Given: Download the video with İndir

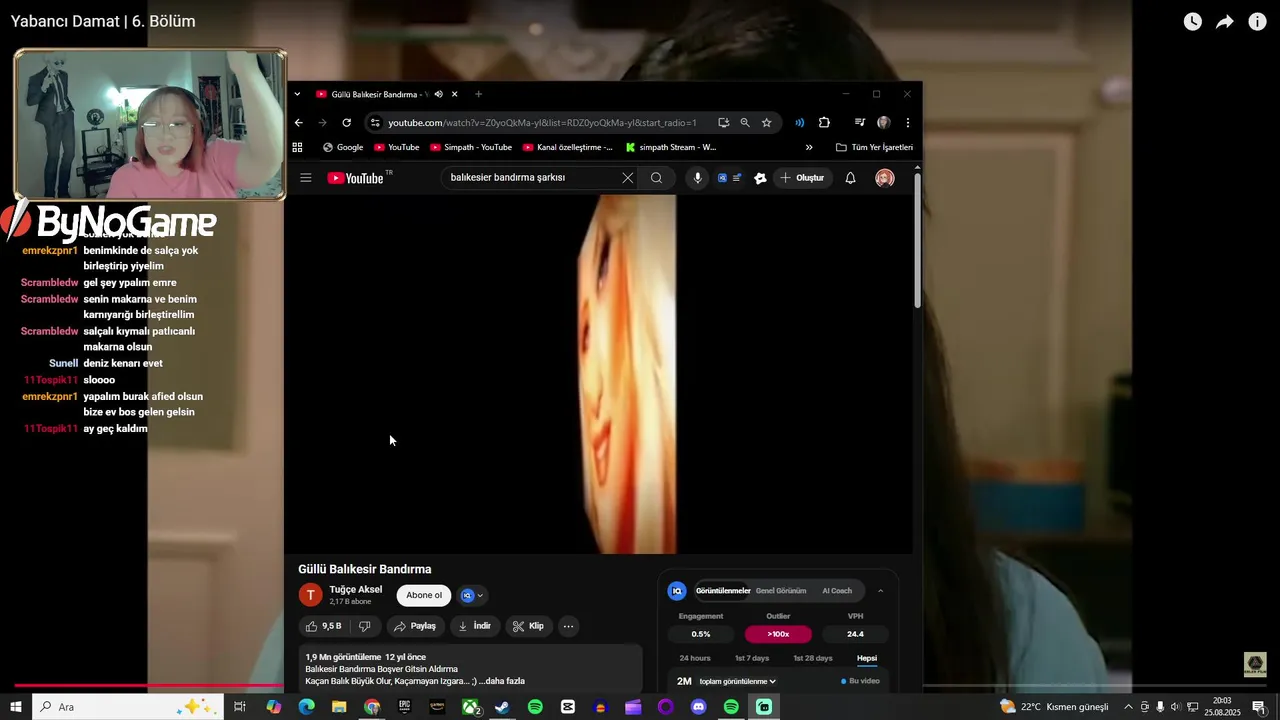Looking at the screenshot, I should click(x=474, y=626).
